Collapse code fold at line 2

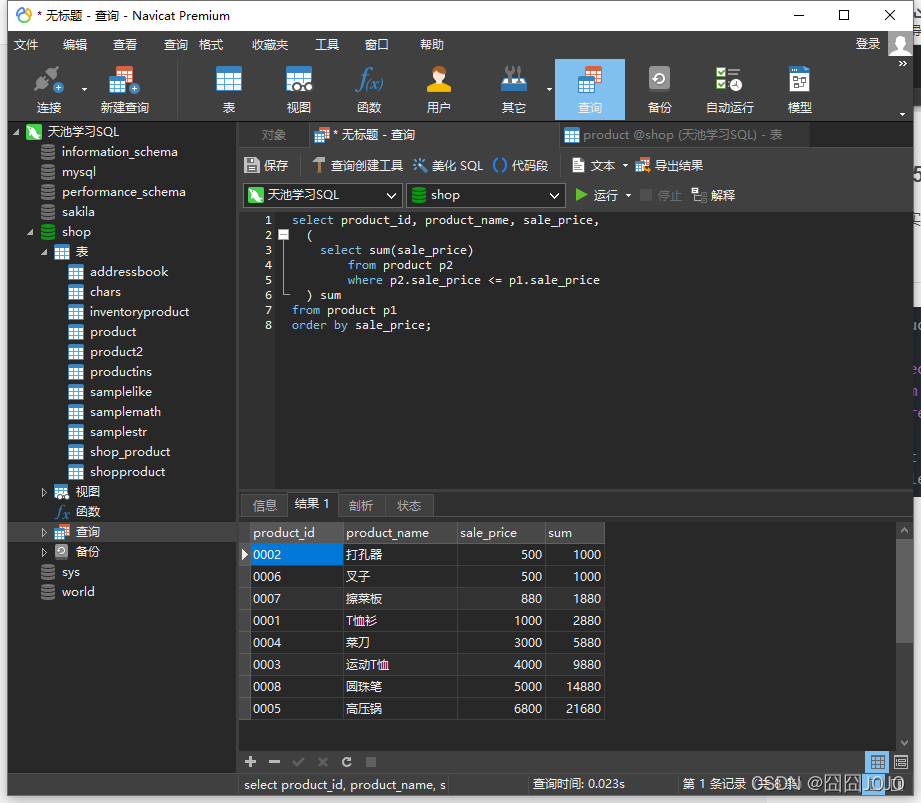pyautogui.click(x=284, y=235)
